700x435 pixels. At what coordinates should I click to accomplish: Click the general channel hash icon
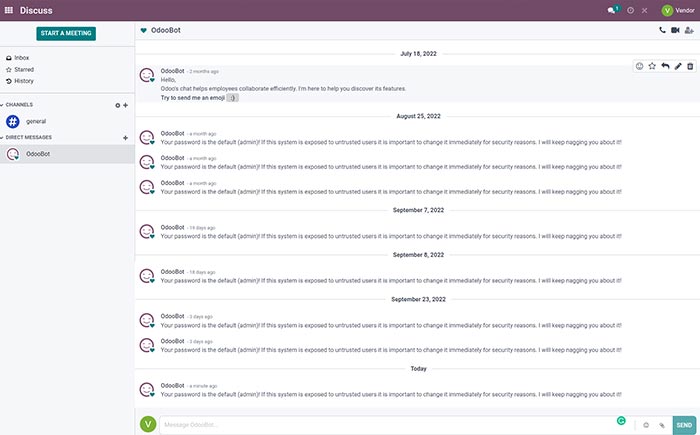point(13,121)
